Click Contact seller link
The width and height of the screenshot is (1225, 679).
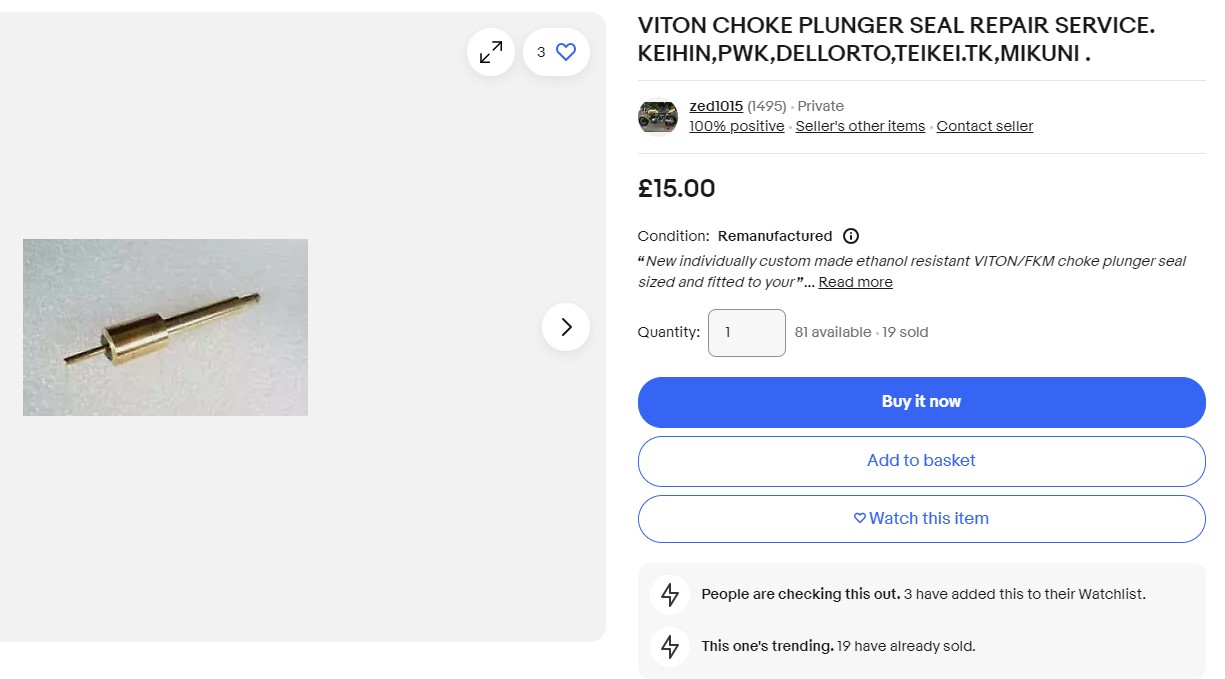click(985, 126)
